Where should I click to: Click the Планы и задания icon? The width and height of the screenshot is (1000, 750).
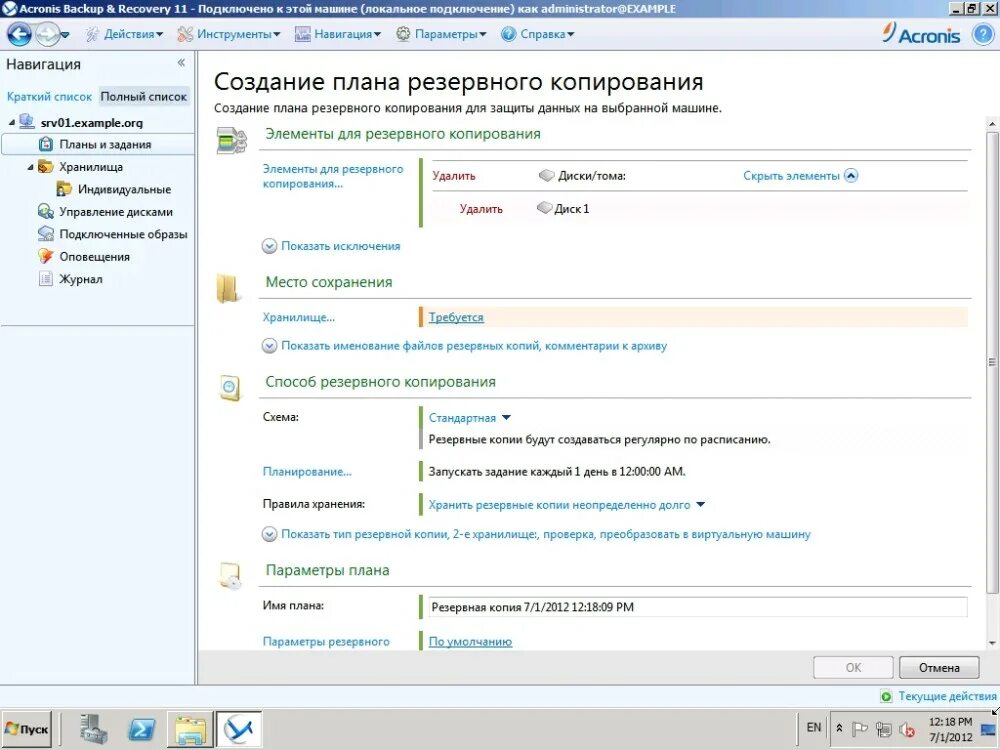pos(46,144)
